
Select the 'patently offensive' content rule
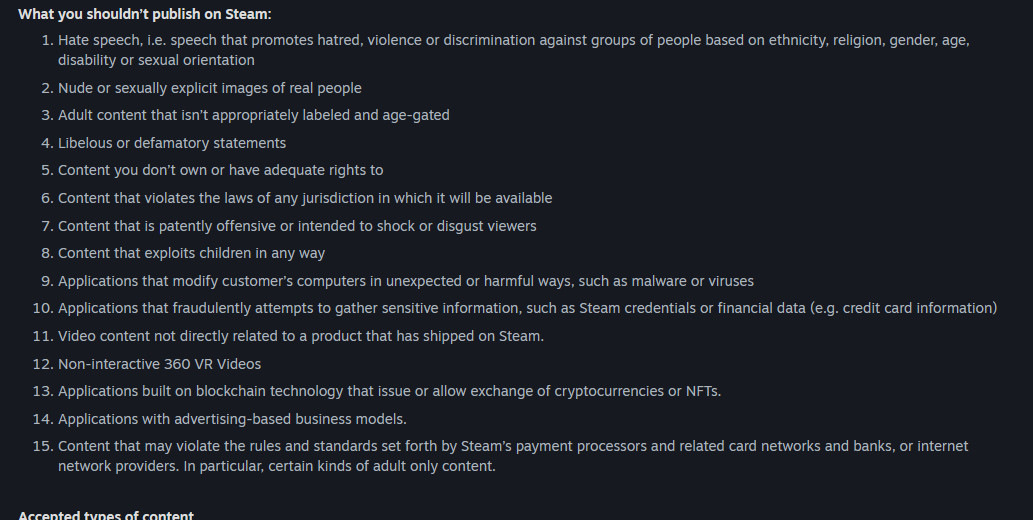(297, 226)
